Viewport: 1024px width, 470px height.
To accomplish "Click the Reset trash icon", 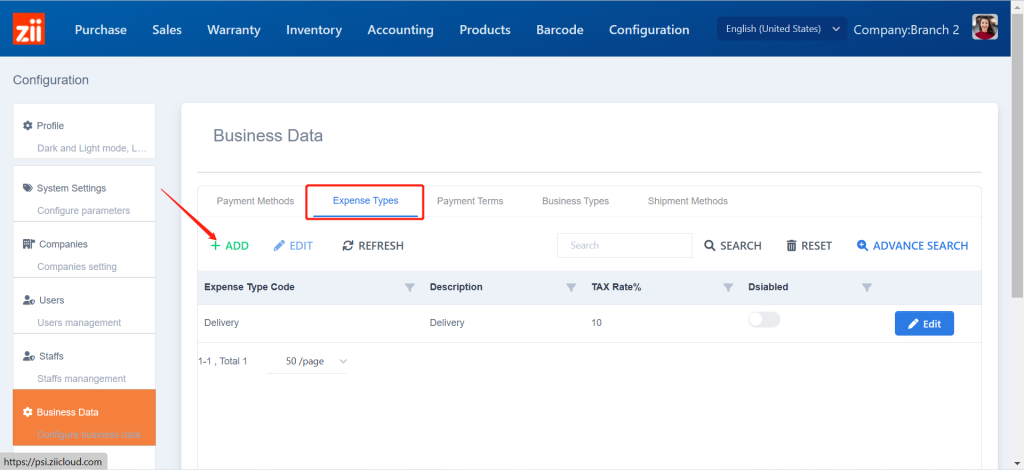I will (x=791, y=245).
